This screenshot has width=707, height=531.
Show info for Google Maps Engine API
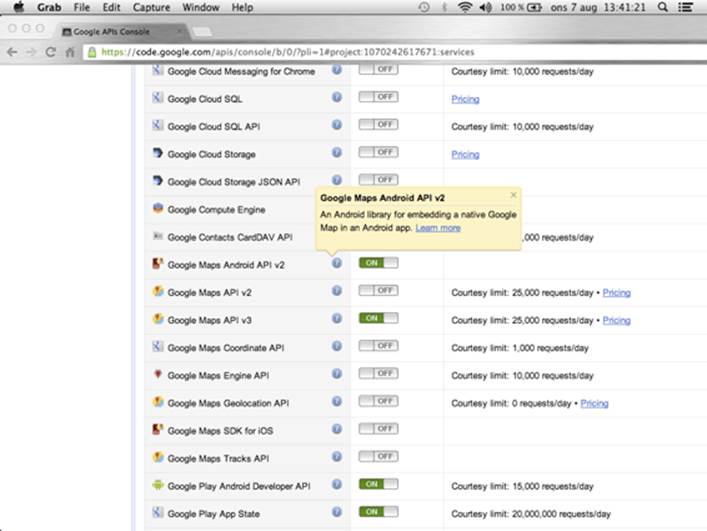pyautogui.click(x=337, y=374)
